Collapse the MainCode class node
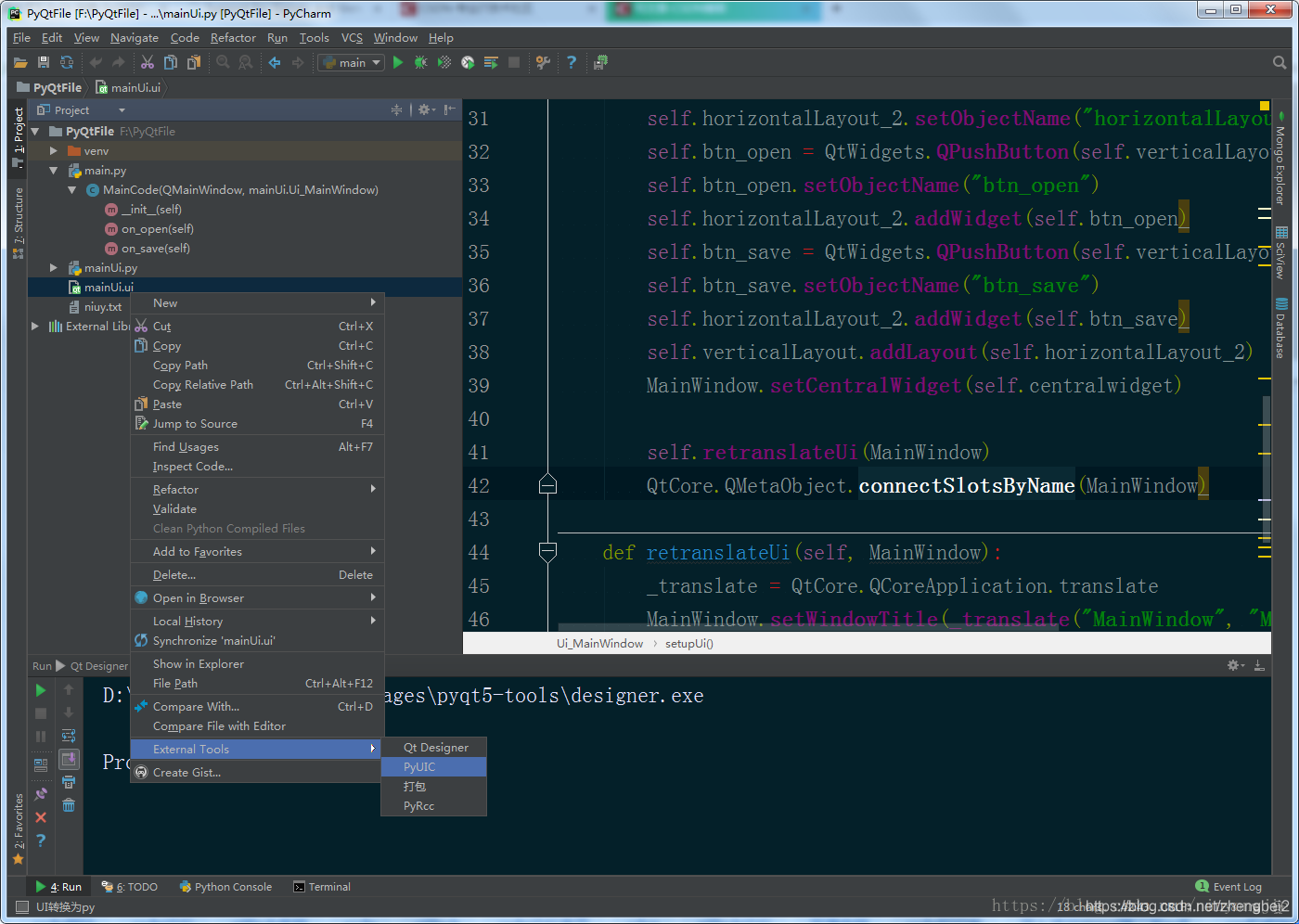This screenshot has height=924, width=1299. [x=72, y=190]
